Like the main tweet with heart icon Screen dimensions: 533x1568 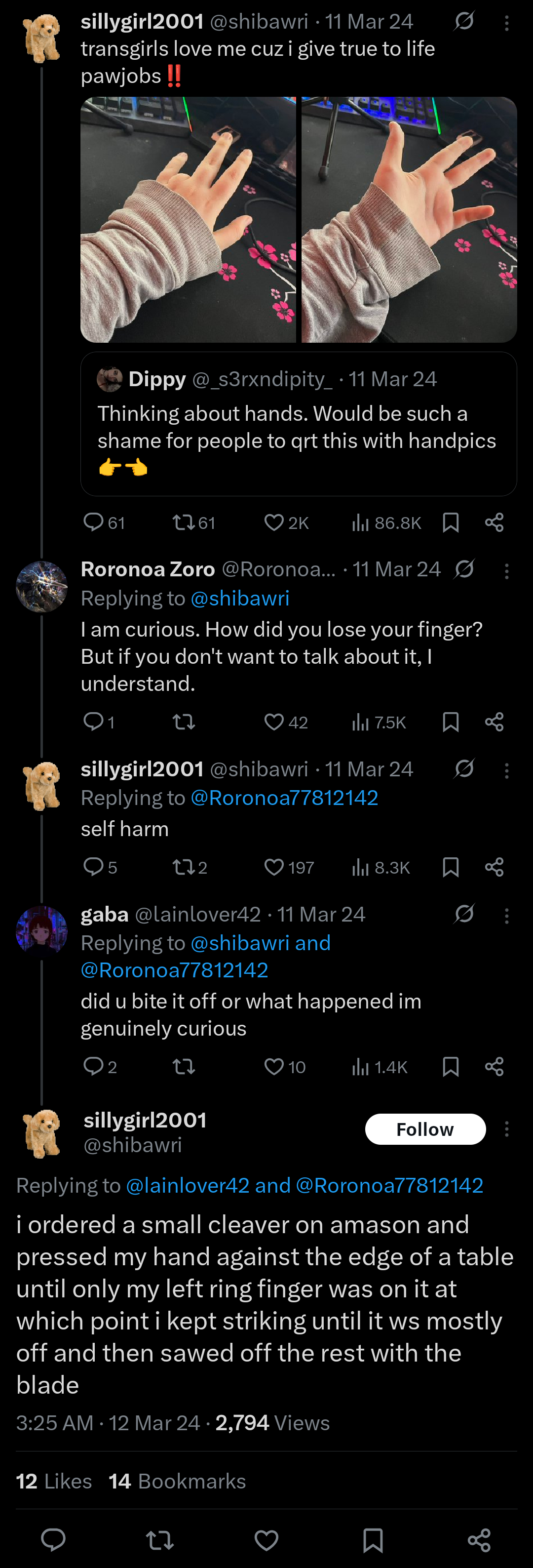tap(266, 1539)
